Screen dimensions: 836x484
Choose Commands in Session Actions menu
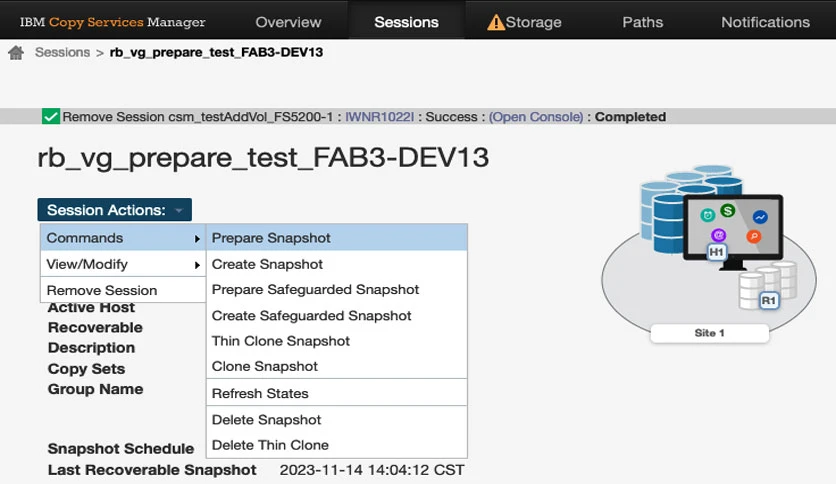point(123,238)
